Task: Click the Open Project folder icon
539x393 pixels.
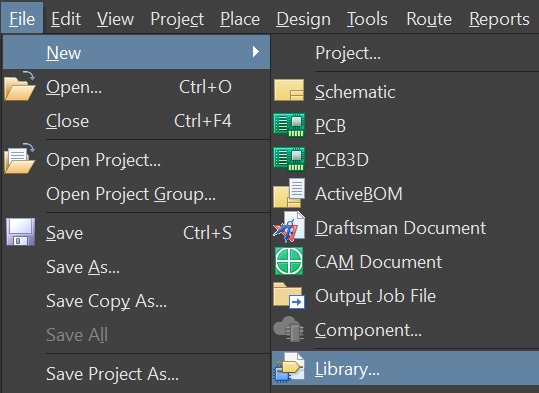Action: (x=20, y=159)
